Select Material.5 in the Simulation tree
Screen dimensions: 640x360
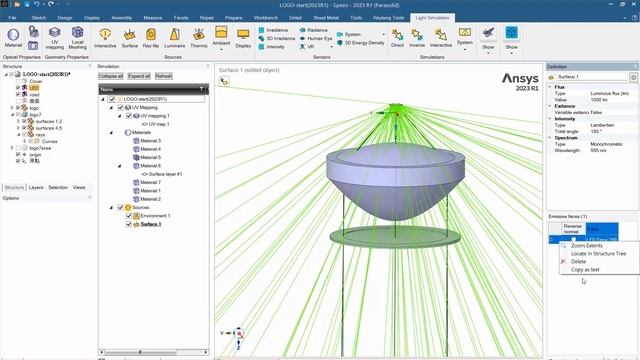tap(151, 157)
